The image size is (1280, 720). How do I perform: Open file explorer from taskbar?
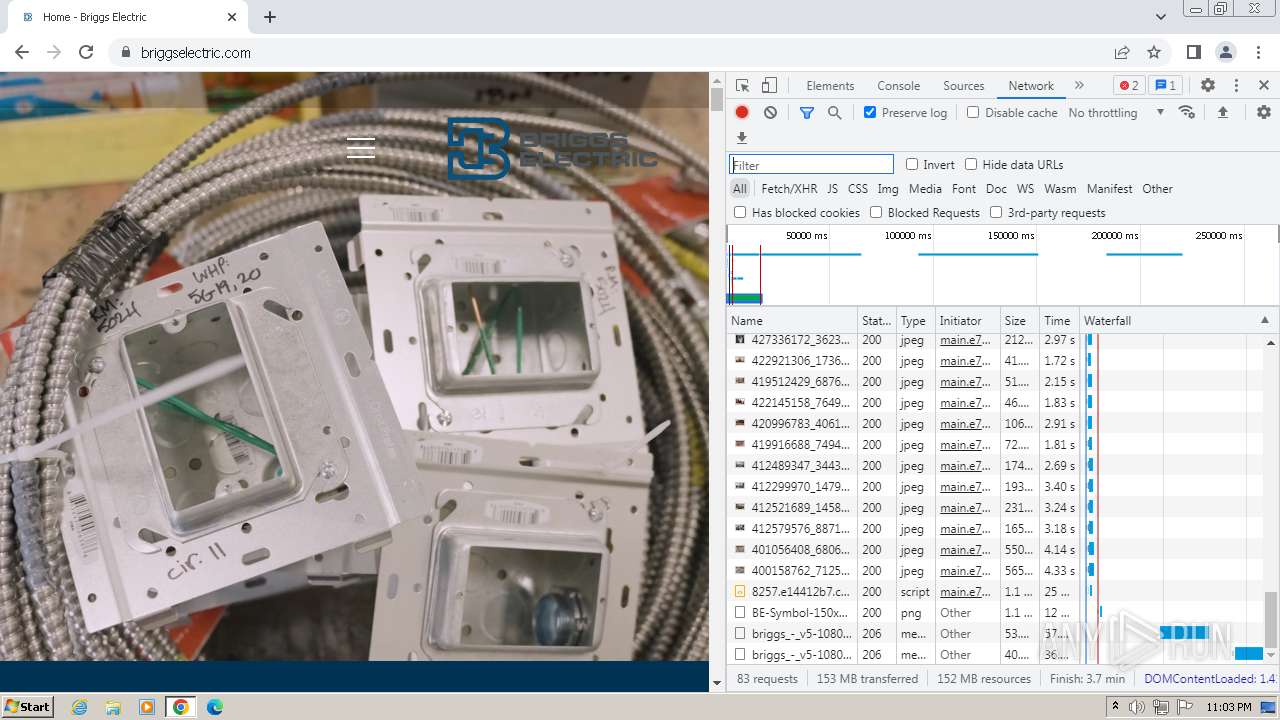coord(113,707)
